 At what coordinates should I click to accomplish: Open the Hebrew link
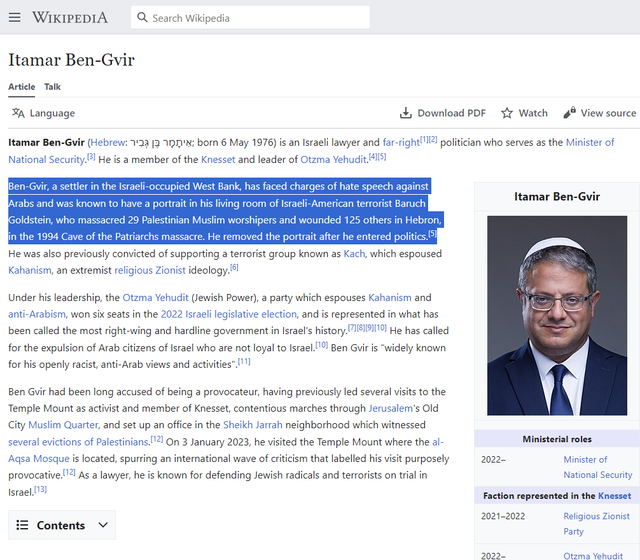pyautogui.click(x=107, y=142)
